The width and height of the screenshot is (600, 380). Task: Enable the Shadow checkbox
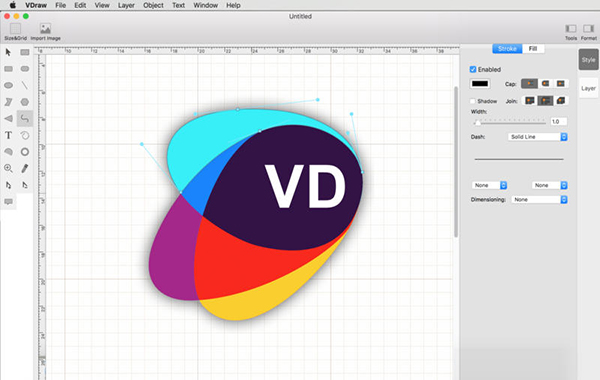click(x=473, y=101)
